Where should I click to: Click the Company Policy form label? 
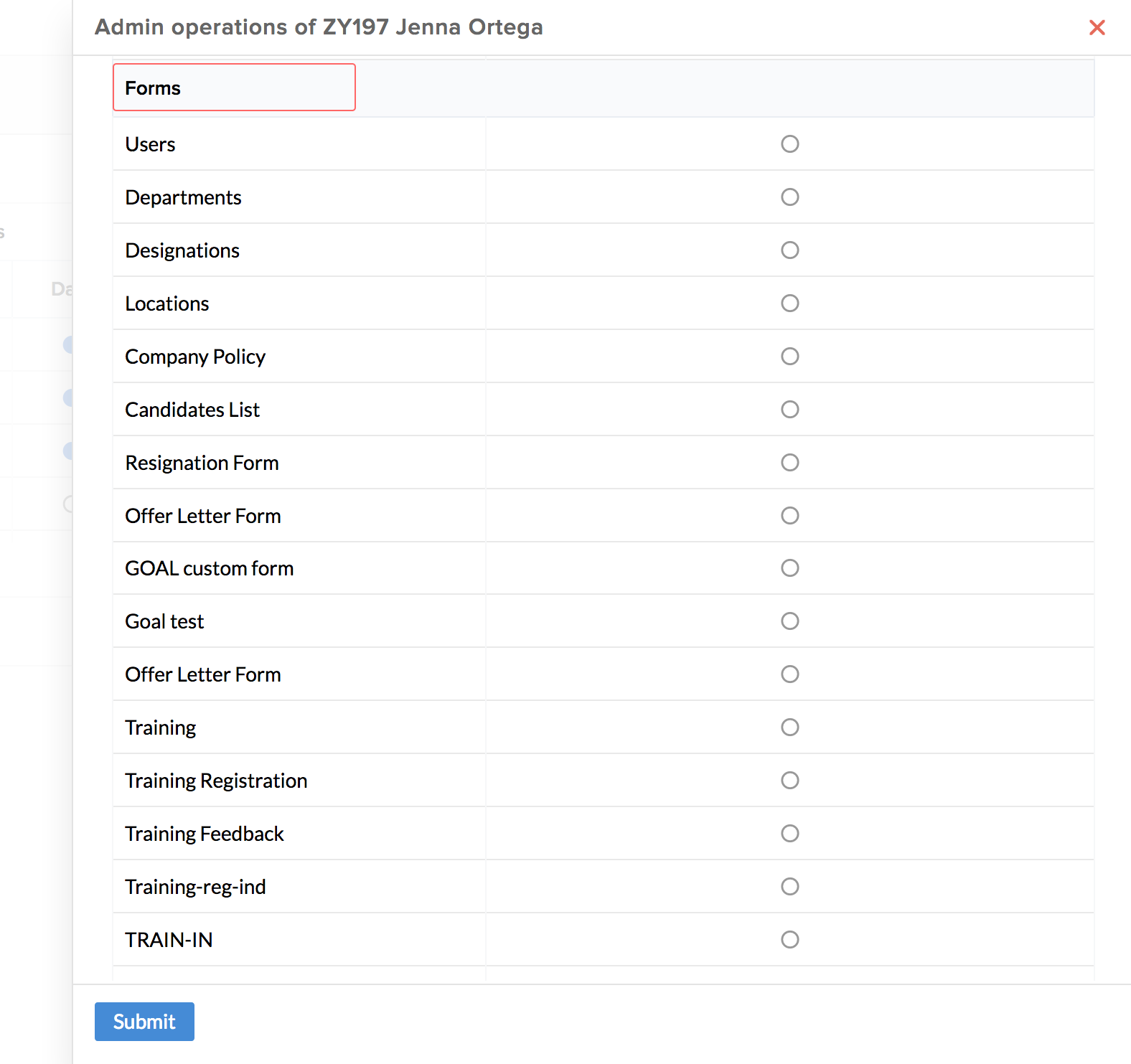(195, 357)
